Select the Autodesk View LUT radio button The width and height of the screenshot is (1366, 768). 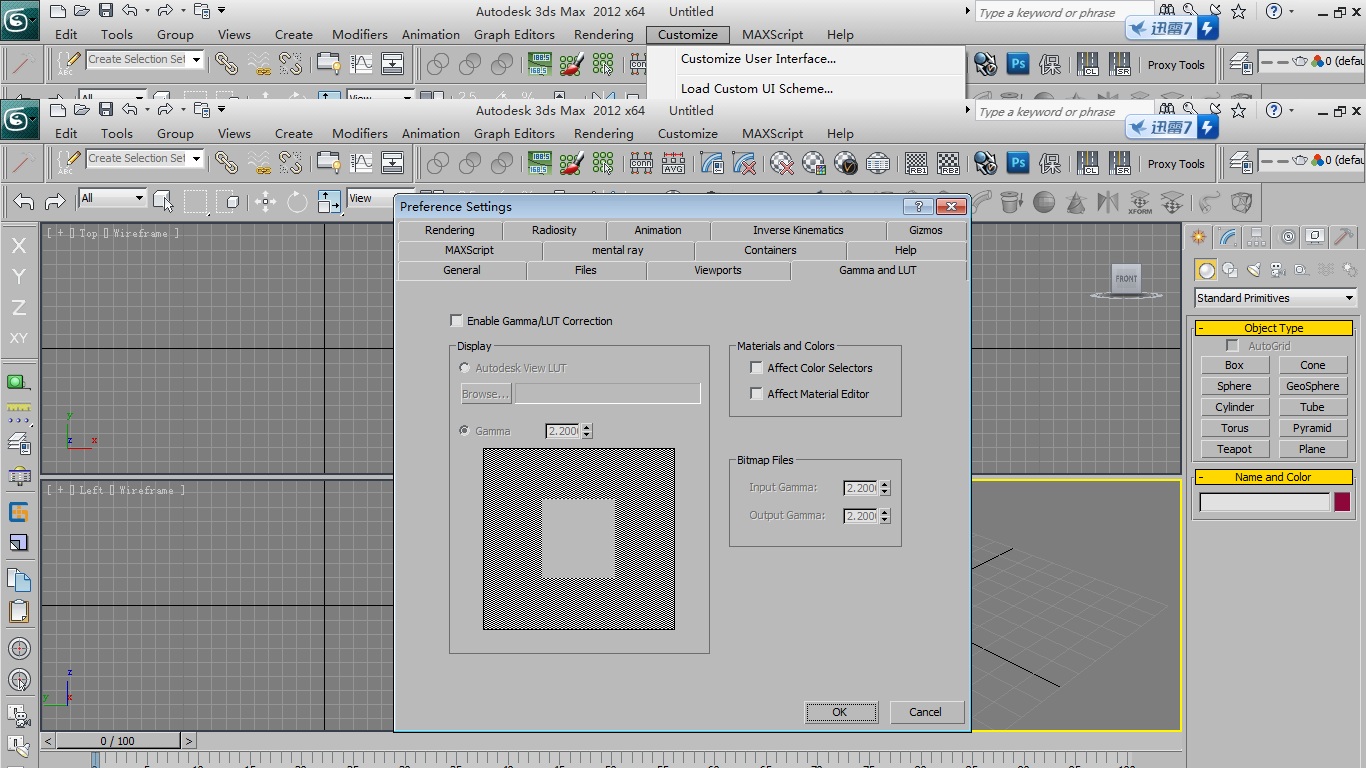(465, 368)
